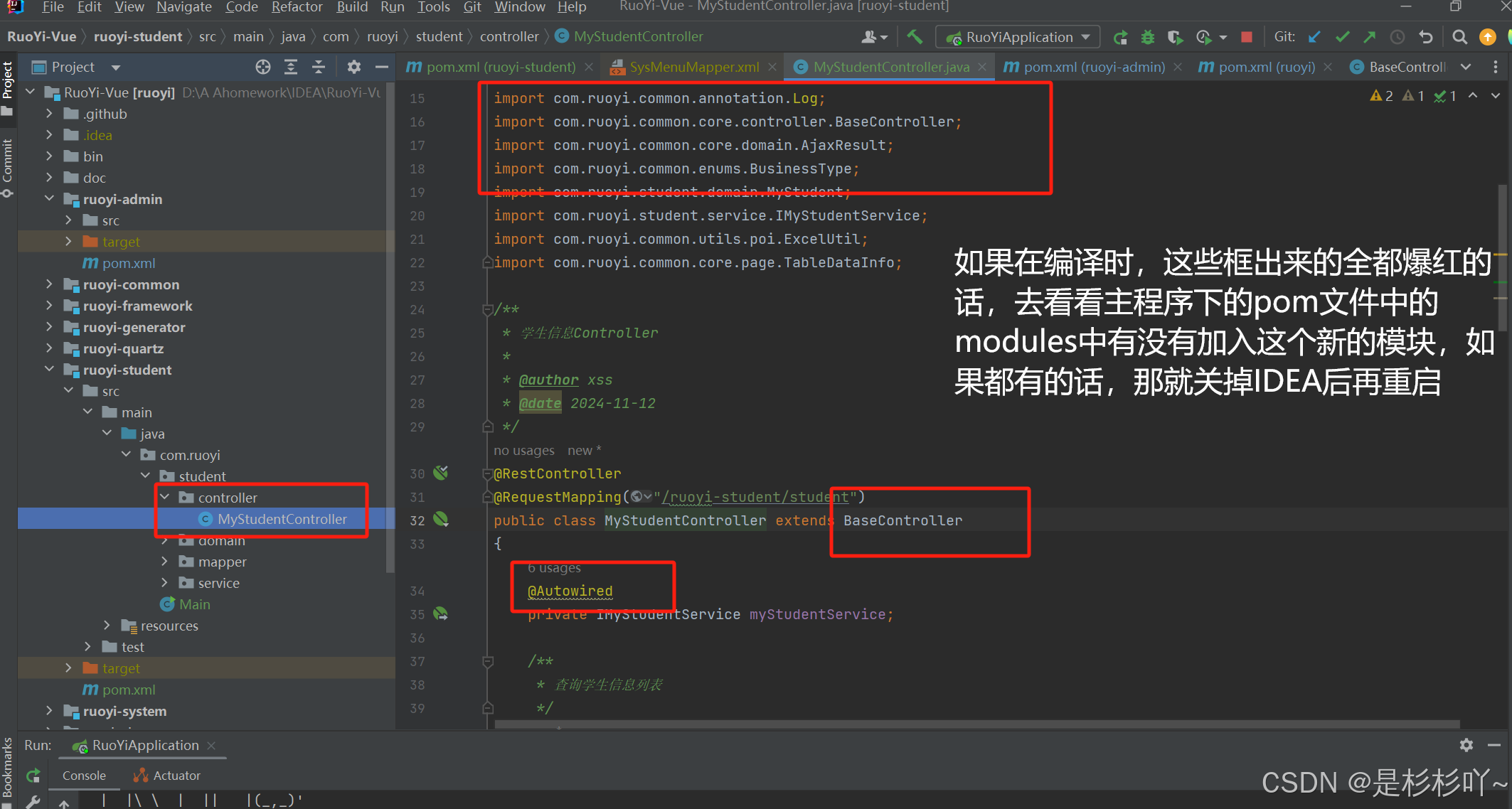Switch to pom.xml (ruoyi-admin) tab
Image resolution: width=1512 pixels, height=809 pixels.
(x=1093, y=67)
